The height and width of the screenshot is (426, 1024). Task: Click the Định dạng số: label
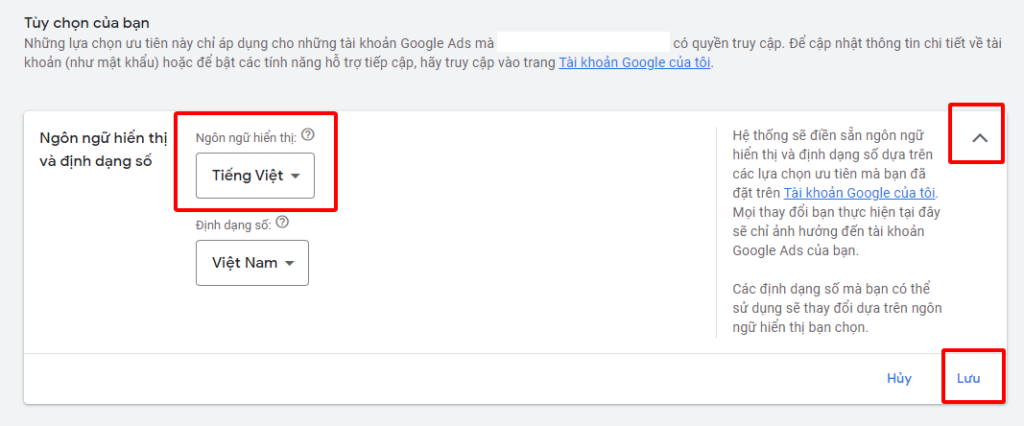234,224
